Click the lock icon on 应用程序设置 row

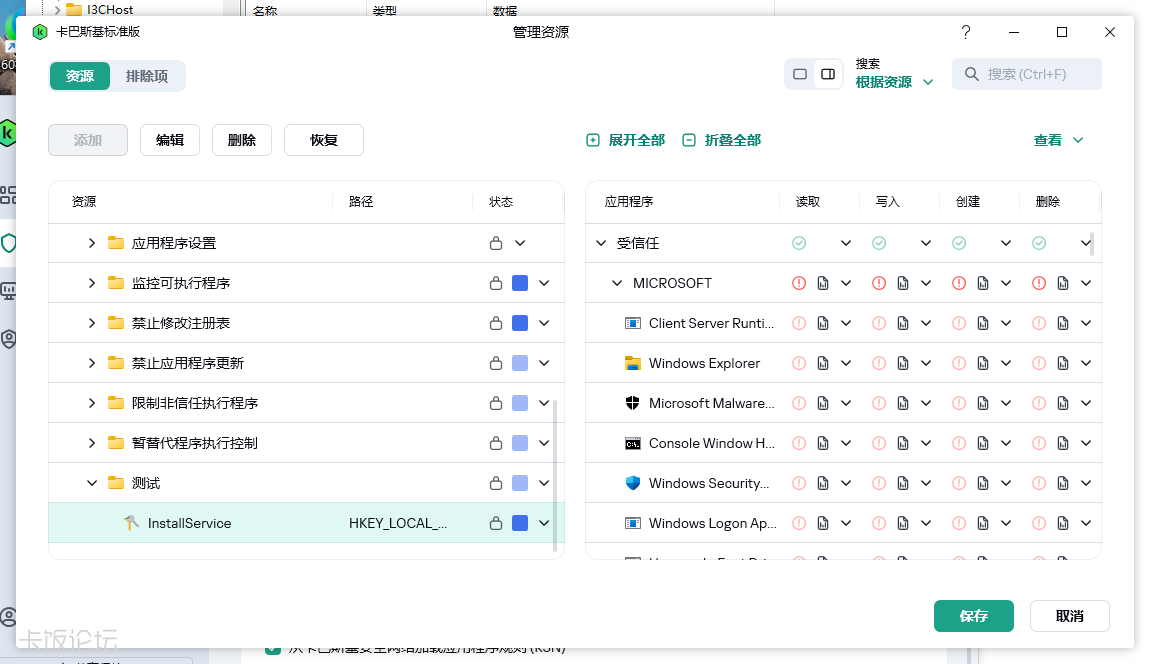click(497, 243)
